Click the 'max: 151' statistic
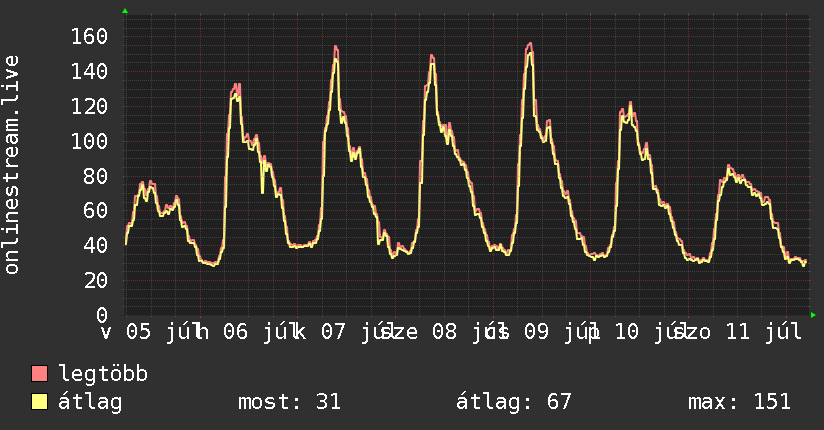The height and width of the screenshot is (430, 824). 739,402
